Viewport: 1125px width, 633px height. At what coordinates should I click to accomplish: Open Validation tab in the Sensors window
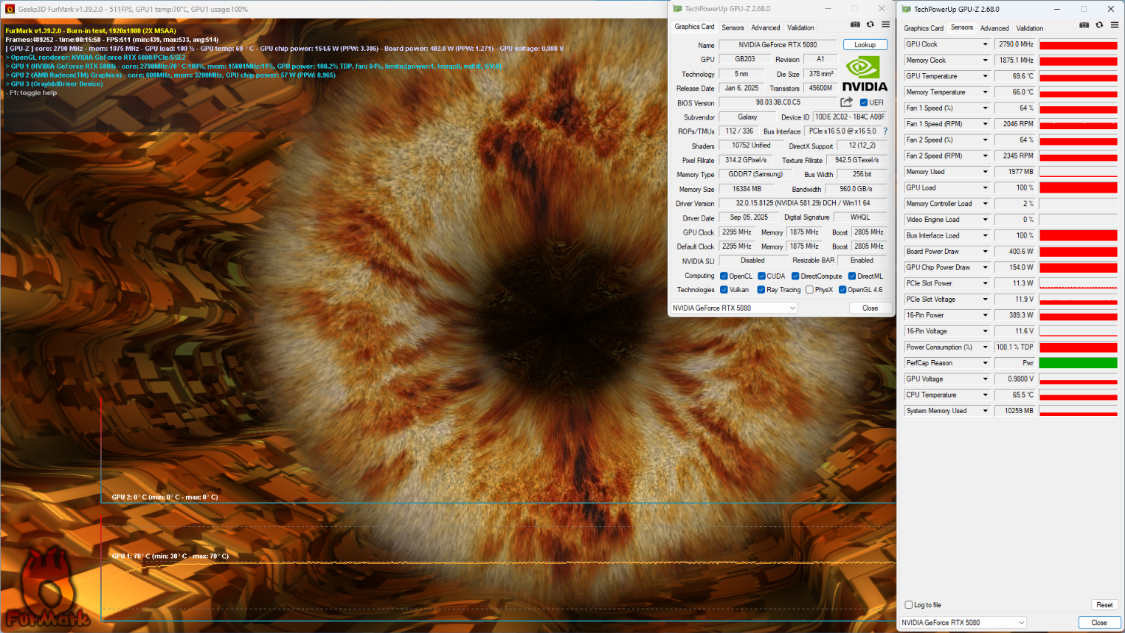click(x=1029, y=28)
